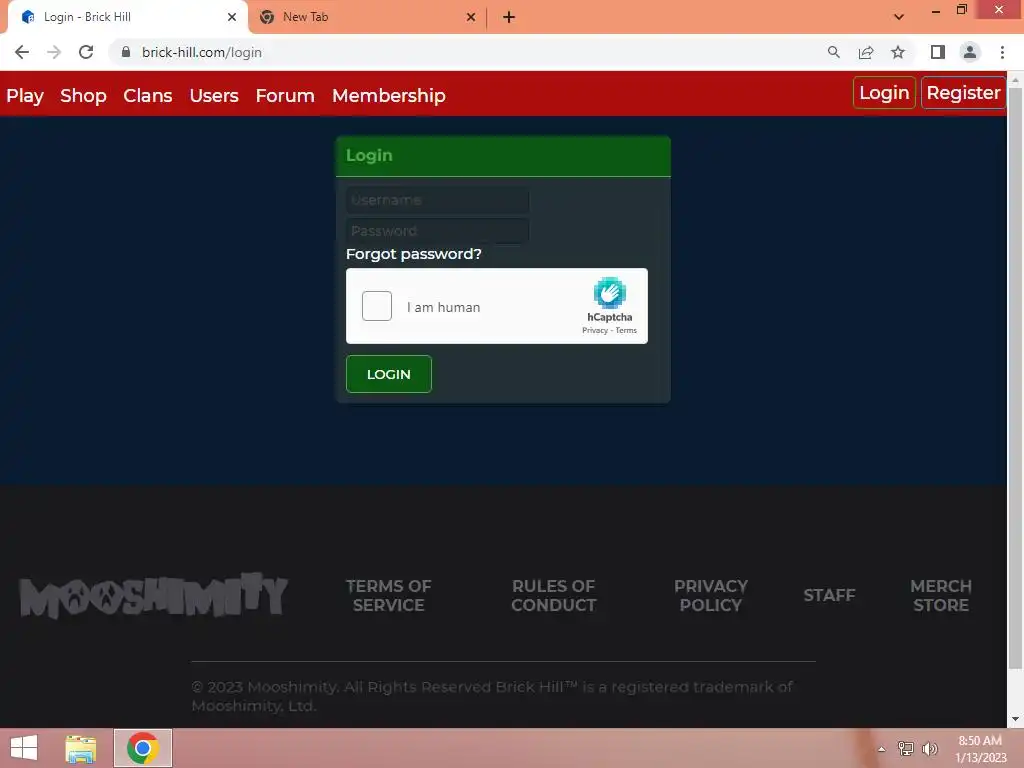The height and width of the screenshot is (768, 1024).
Task: Open File Explorer from the taskbar
Action: point(81,748)
